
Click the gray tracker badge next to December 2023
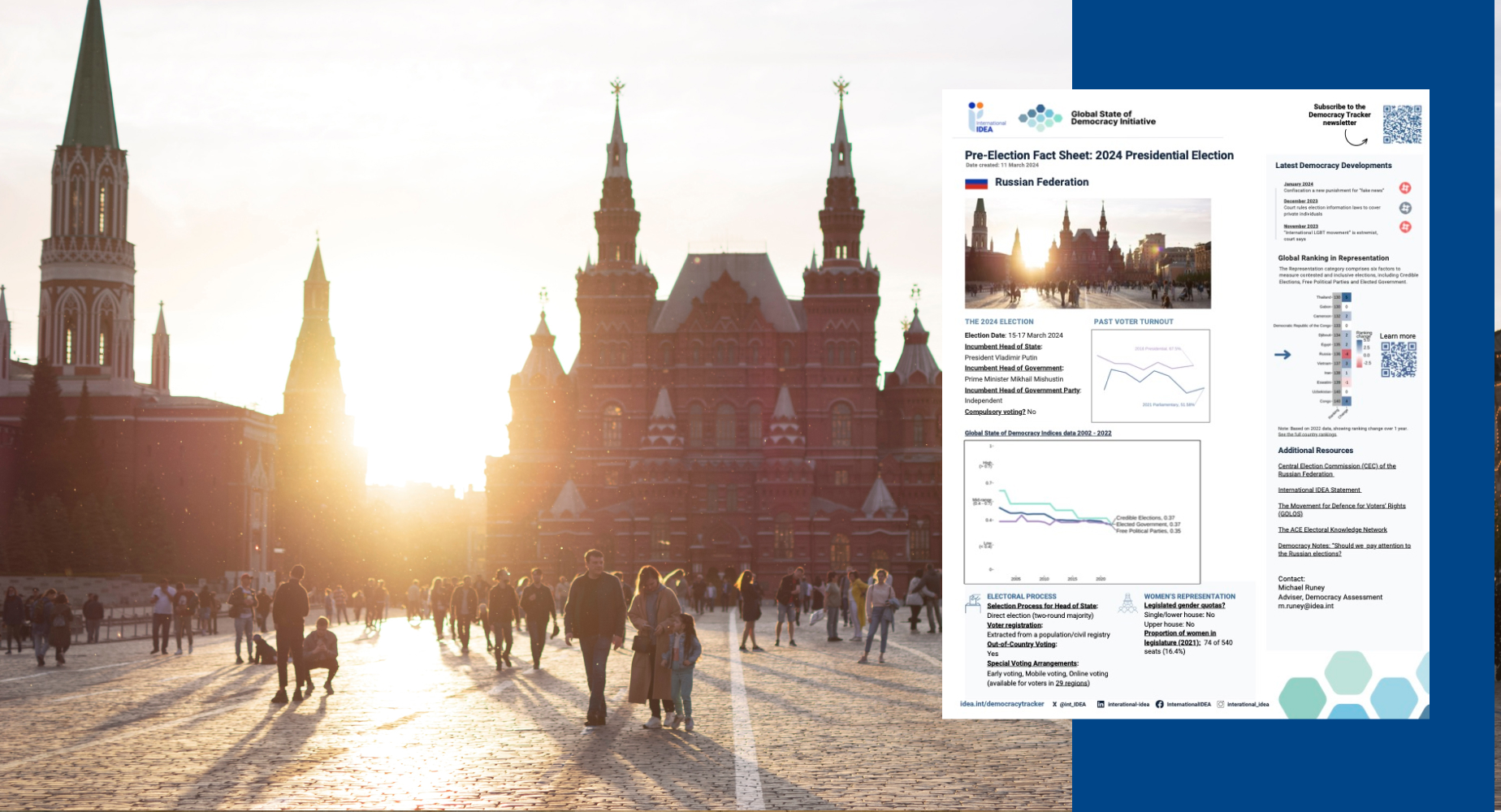pos(1405,207)
